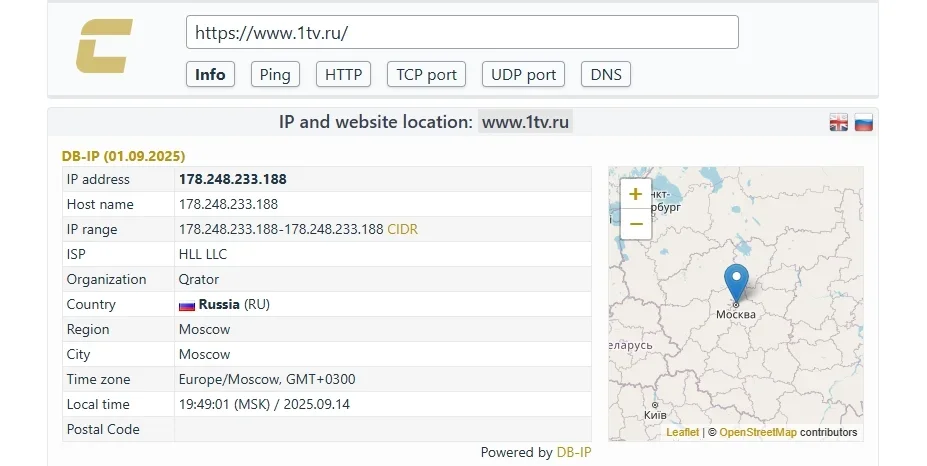
Task: Click the ISP value HLL LLC
Action: click(x=203, y=254)
